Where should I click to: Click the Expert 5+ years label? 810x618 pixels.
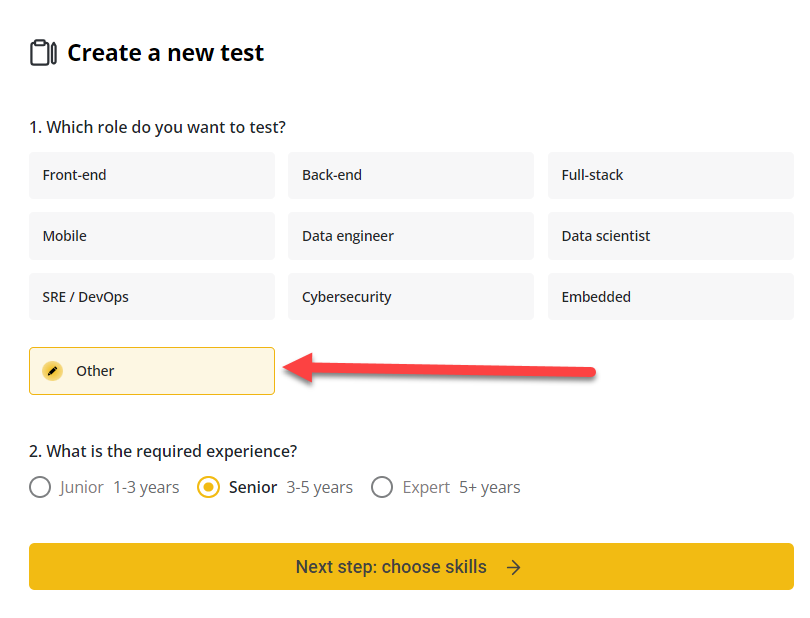click(x=461, y=488)
